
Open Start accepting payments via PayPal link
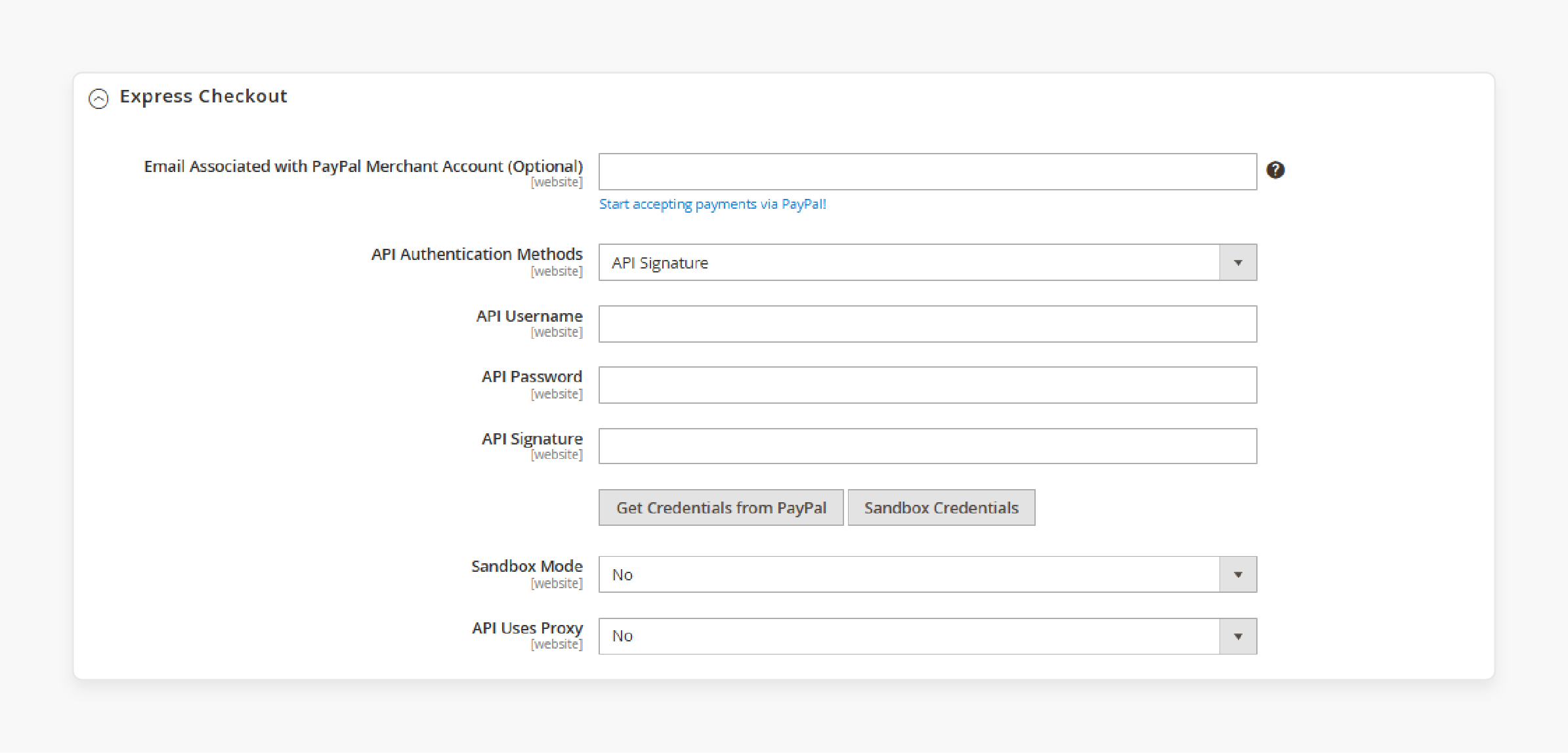point(712,204)
